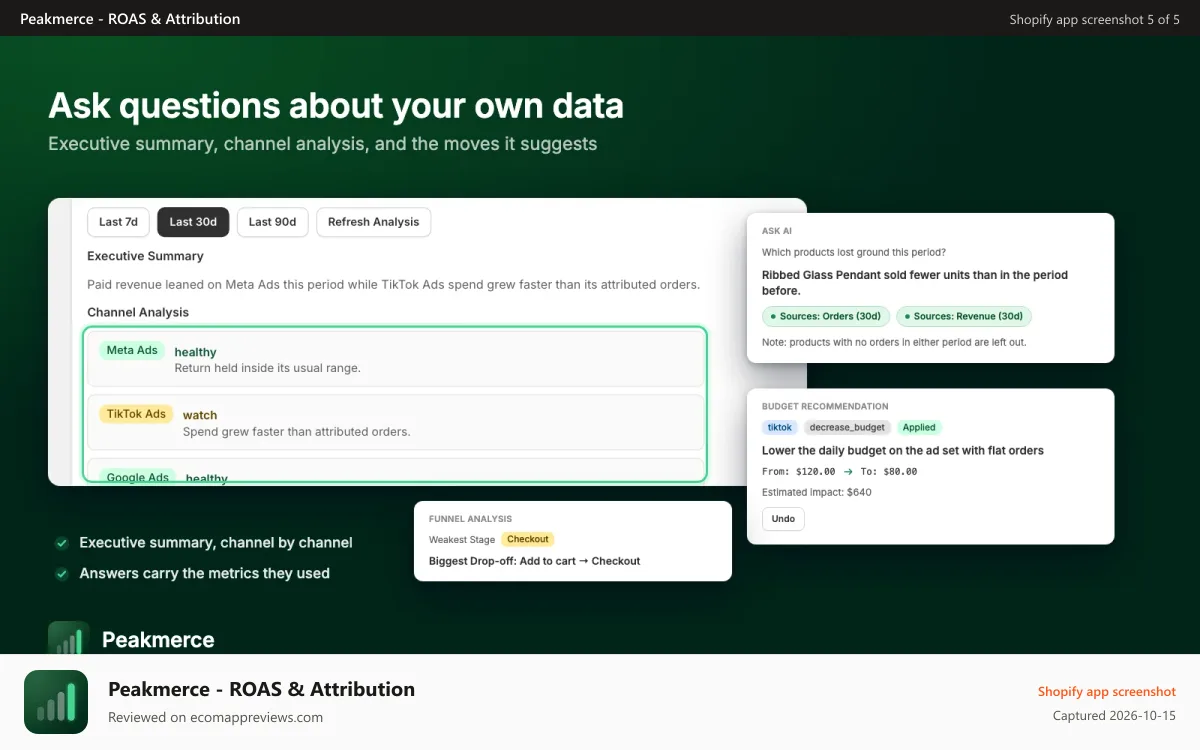The height and width of the screenshot is (750, 1200).
Task: Click the top bar title 'Peakmerce - ROAS & Attribution'
Action: click(x=130, y=19)
